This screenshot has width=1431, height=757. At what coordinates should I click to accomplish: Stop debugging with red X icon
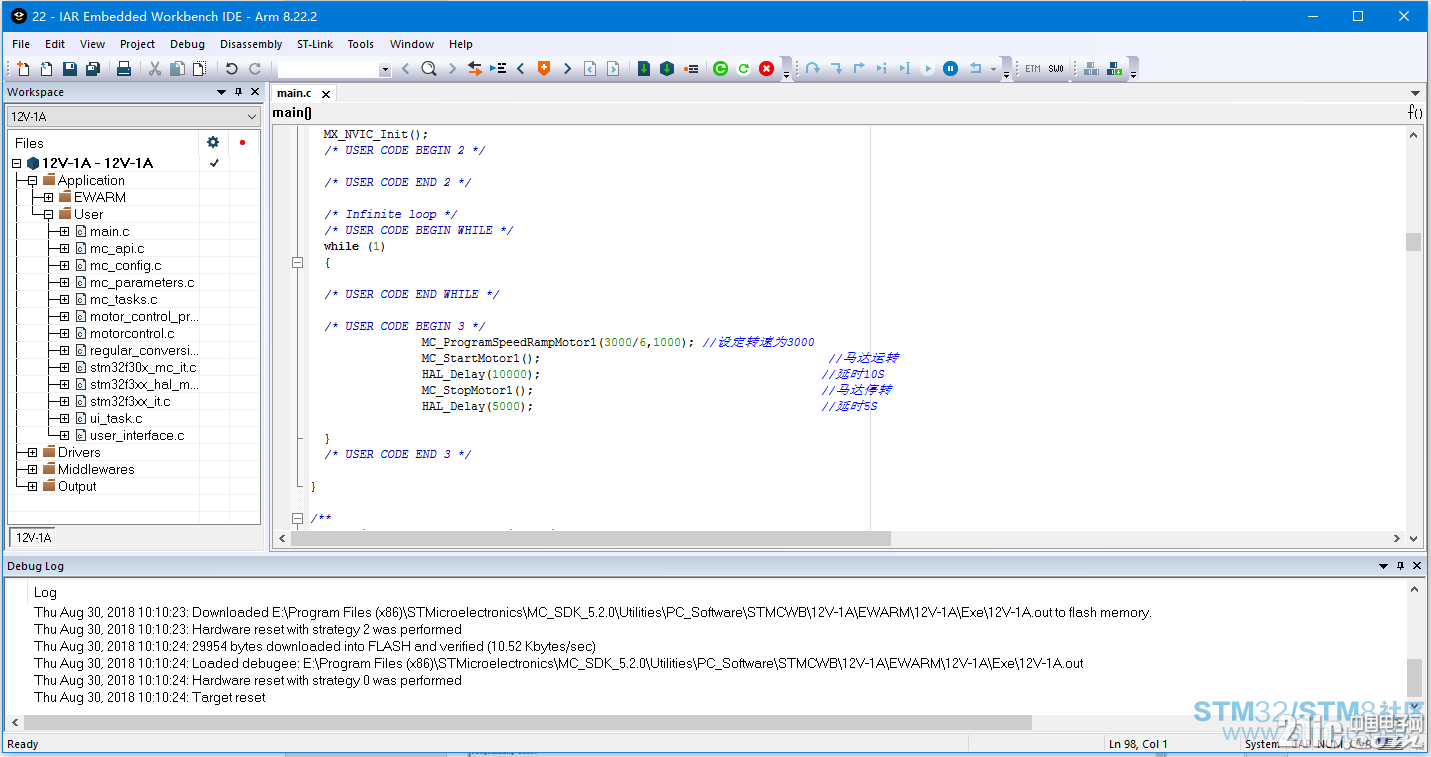pyautogui.click(x=766, y=69)
